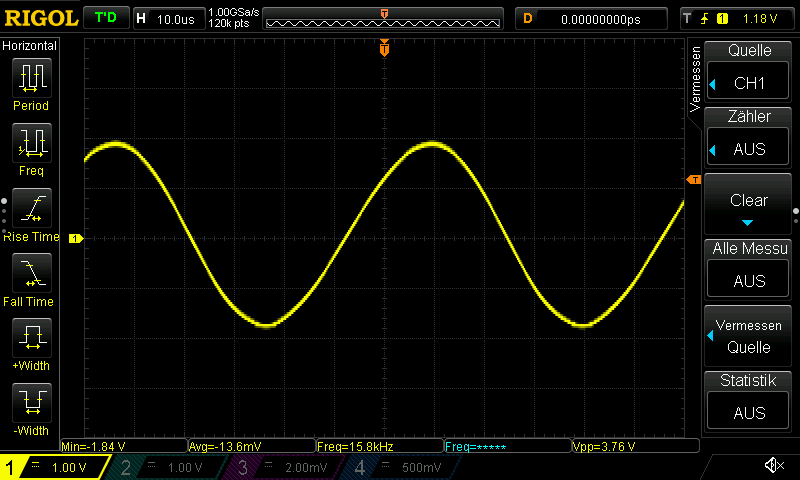Select channel 1 tab at 1.00 V
Screen dimensions: 800x480
[55, 467]
